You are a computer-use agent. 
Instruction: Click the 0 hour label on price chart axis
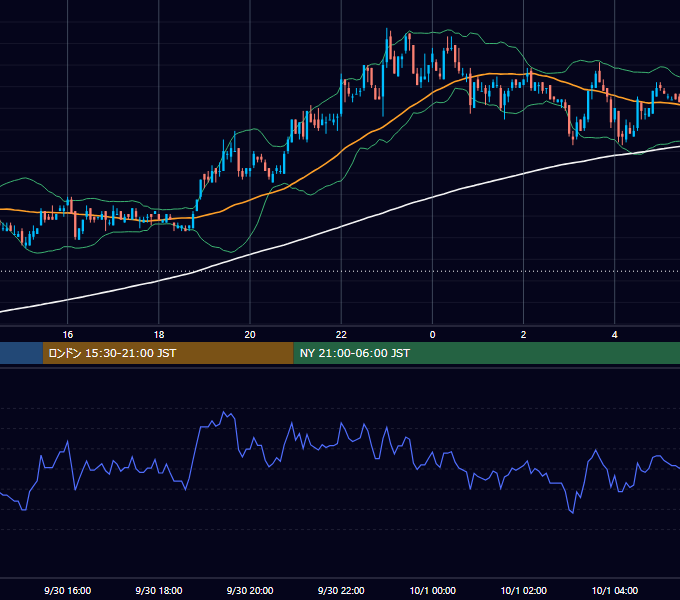click(x=432, y=335)
